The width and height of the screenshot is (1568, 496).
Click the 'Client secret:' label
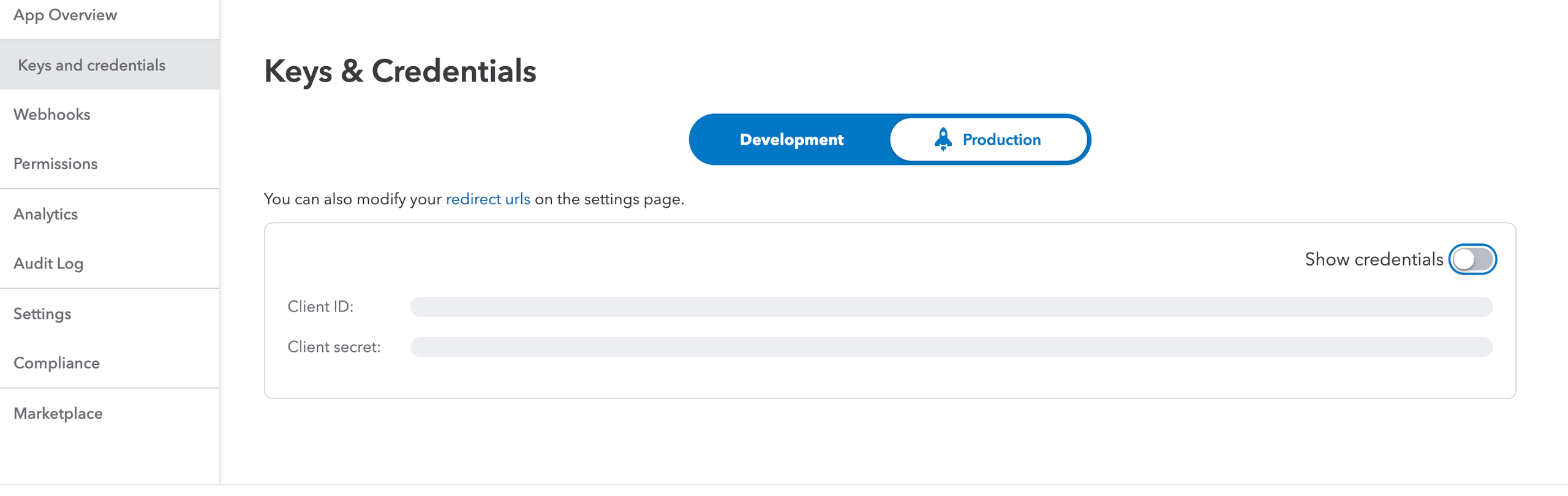[334, 347]
